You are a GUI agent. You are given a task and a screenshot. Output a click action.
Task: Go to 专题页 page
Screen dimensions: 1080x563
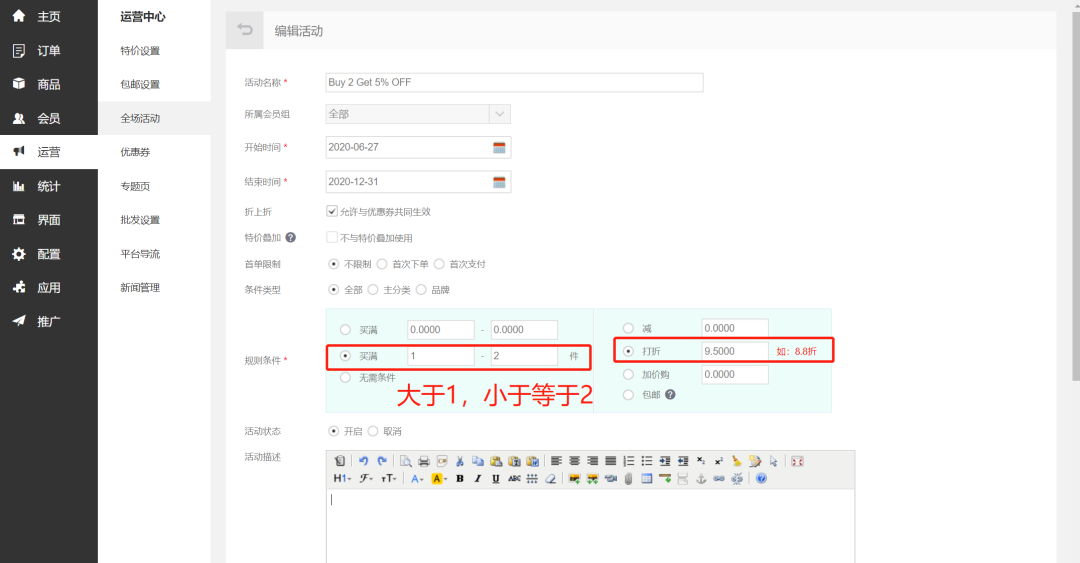[x=135, y=186]
